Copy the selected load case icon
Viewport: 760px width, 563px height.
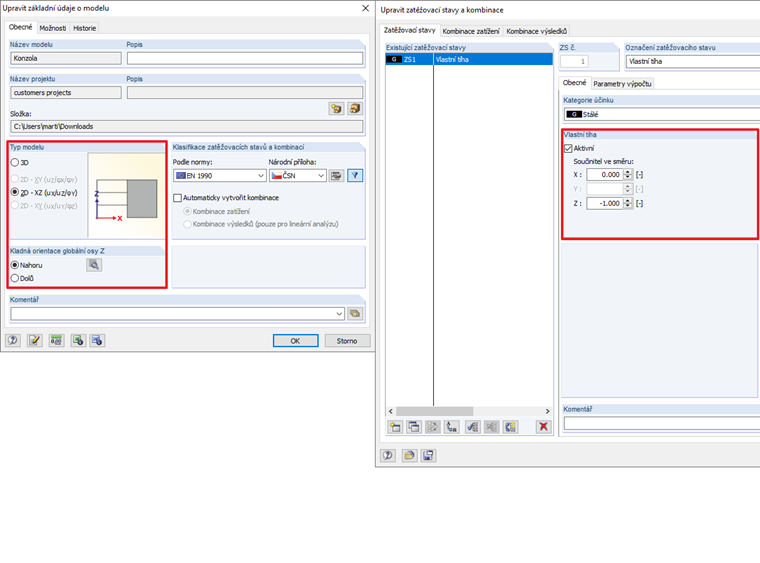point(413,427)
